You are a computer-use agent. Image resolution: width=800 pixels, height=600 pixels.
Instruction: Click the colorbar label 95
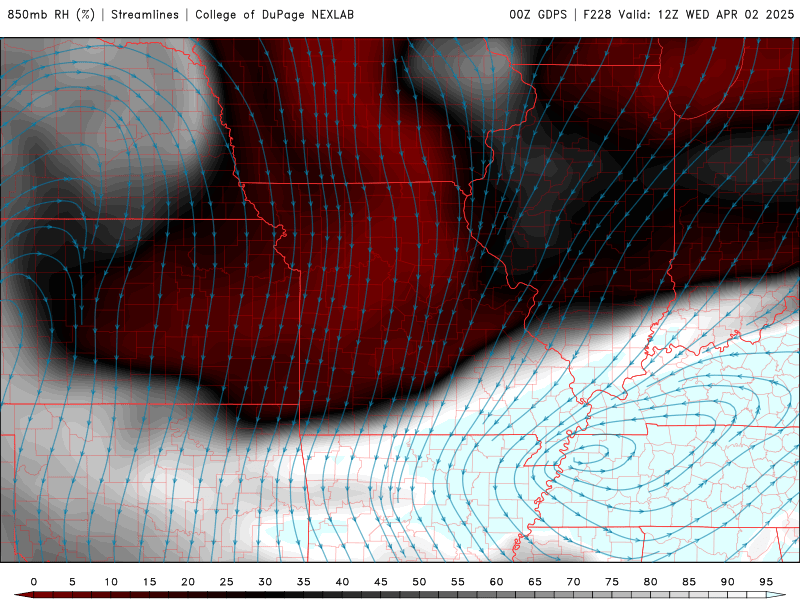tap(766, 582)
